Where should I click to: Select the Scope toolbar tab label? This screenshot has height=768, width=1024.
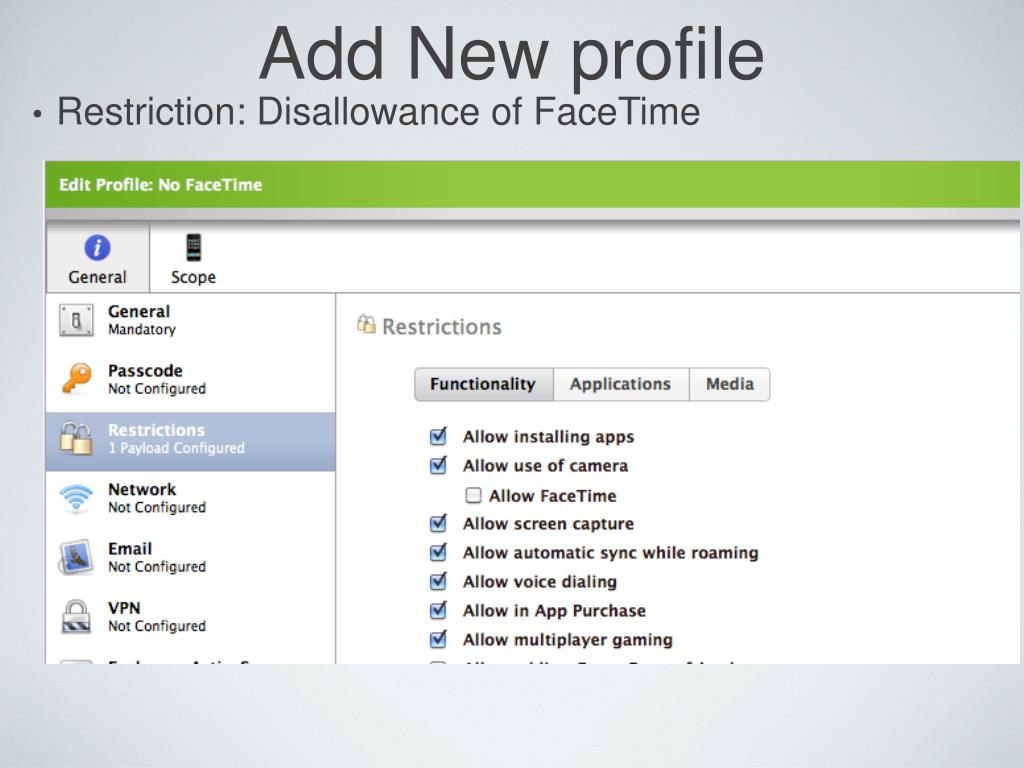[193, 277]
